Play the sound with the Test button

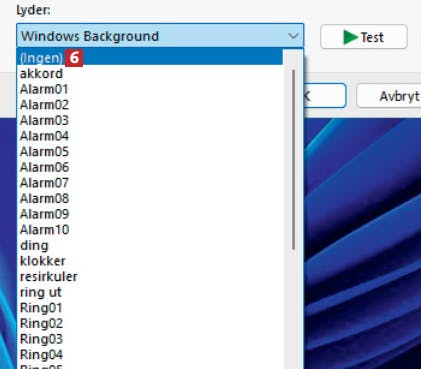[364, 37]
